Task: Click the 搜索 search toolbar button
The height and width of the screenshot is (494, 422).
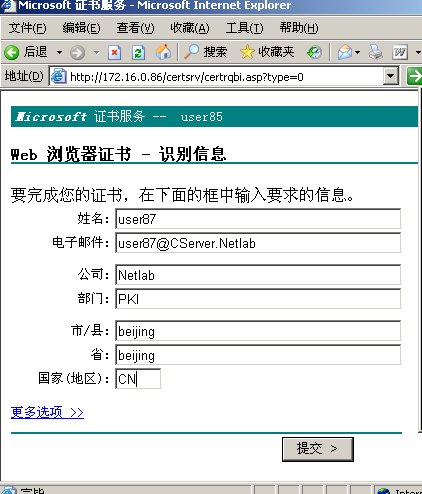Action: [205, 52]
